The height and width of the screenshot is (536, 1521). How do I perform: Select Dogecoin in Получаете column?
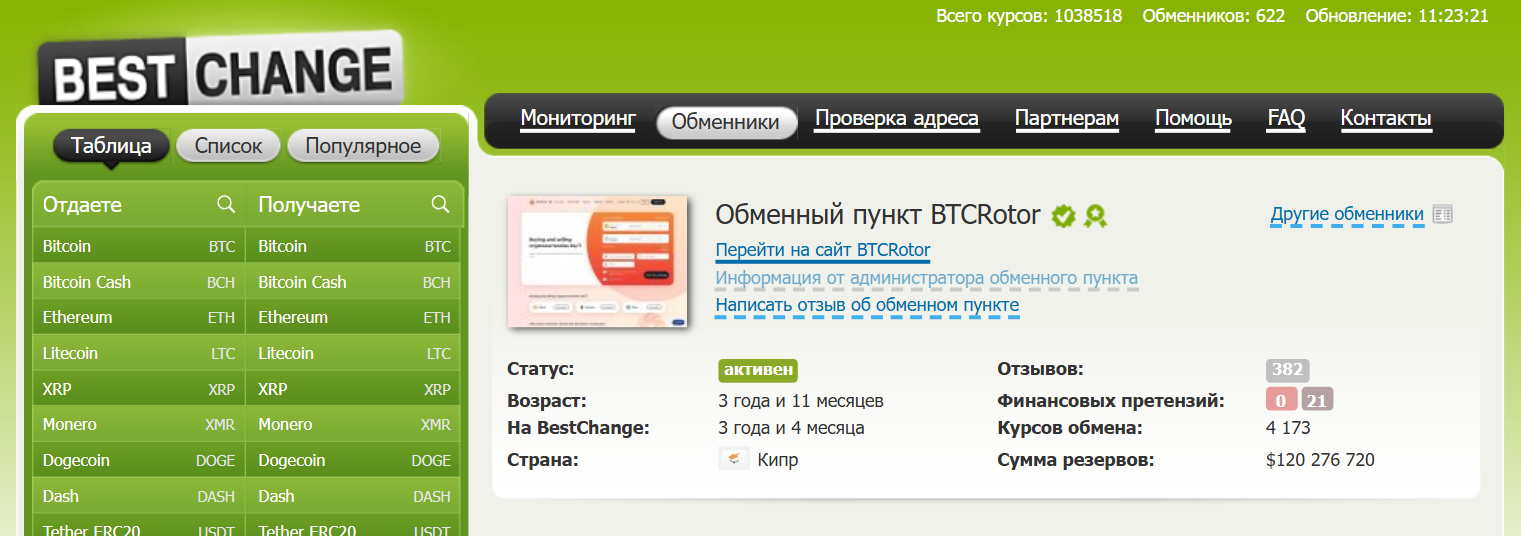click(354, 460)
